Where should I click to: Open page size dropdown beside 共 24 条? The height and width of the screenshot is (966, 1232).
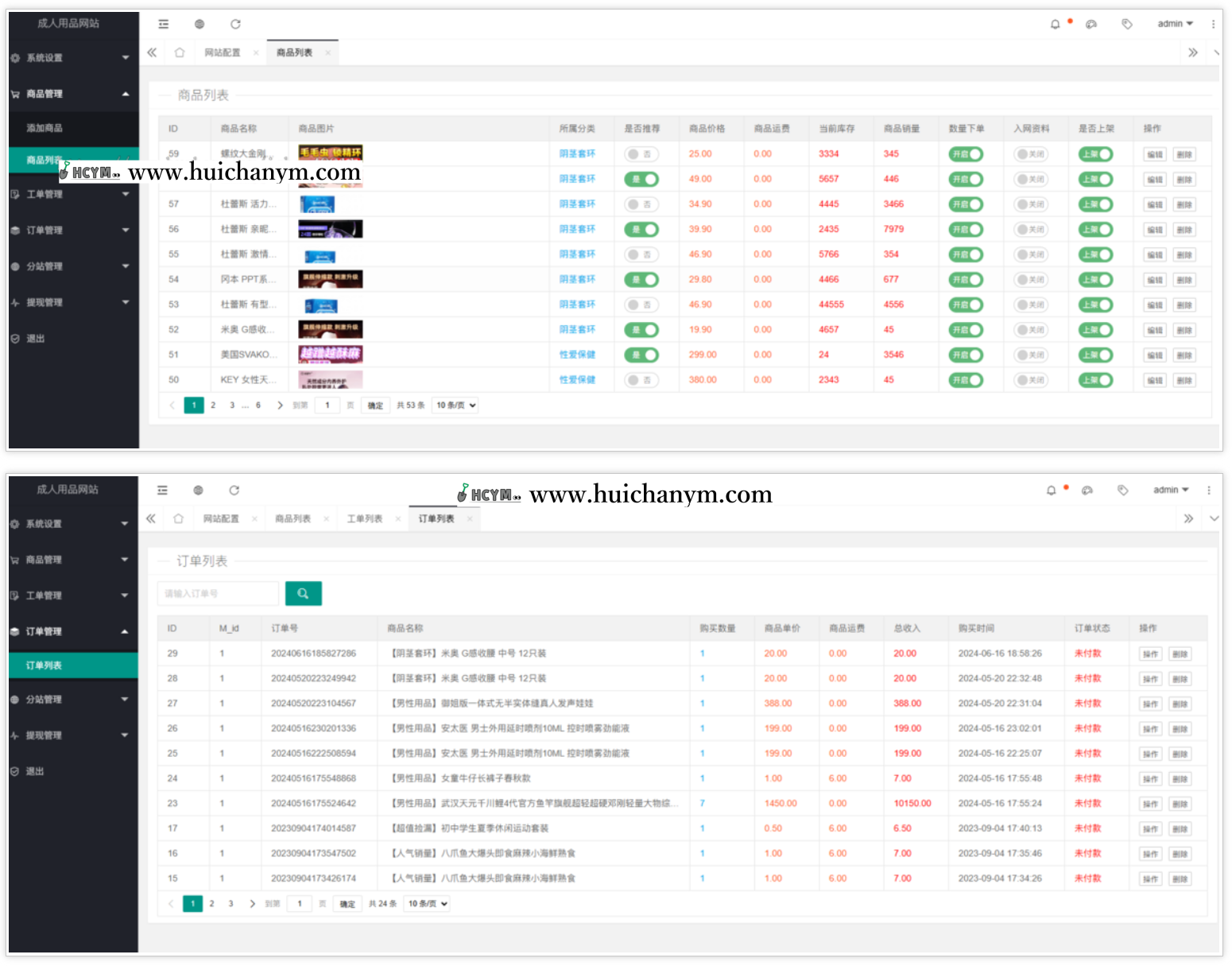[428, 904]
